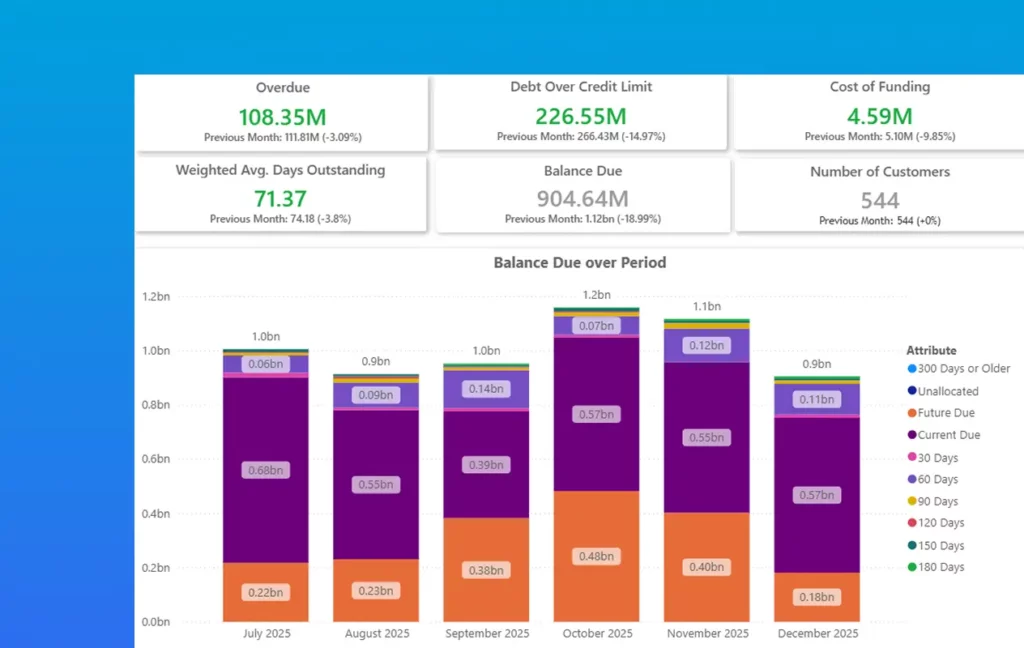Click the 60 Days legend marker
Viewport: 1024px width, 648px height.
pyautogui.click(x=911, y=480)
